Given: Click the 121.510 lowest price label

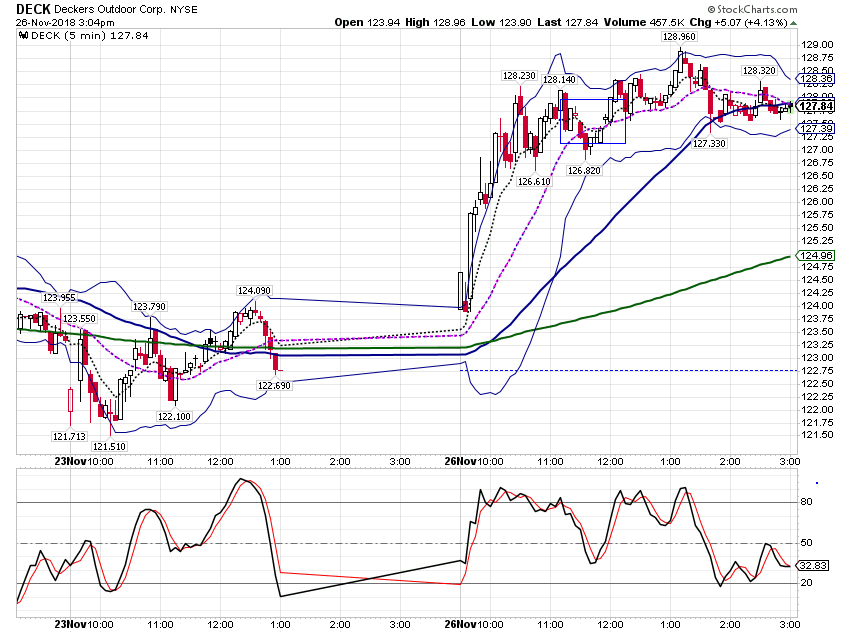Looking at the screenshot, I should pos(109,447).
